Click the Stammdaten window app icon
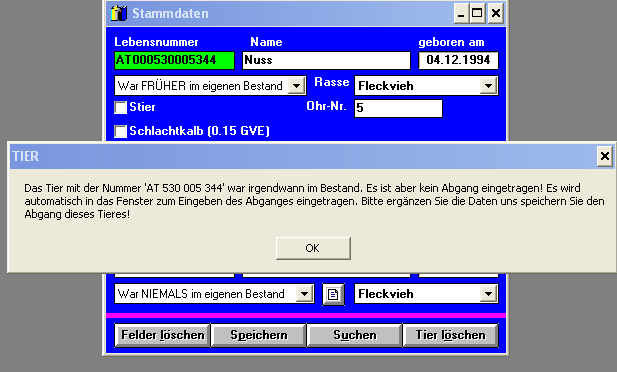The height and width of the screenshot is (372, 617). pyautogui.click(x=118, y=13)
